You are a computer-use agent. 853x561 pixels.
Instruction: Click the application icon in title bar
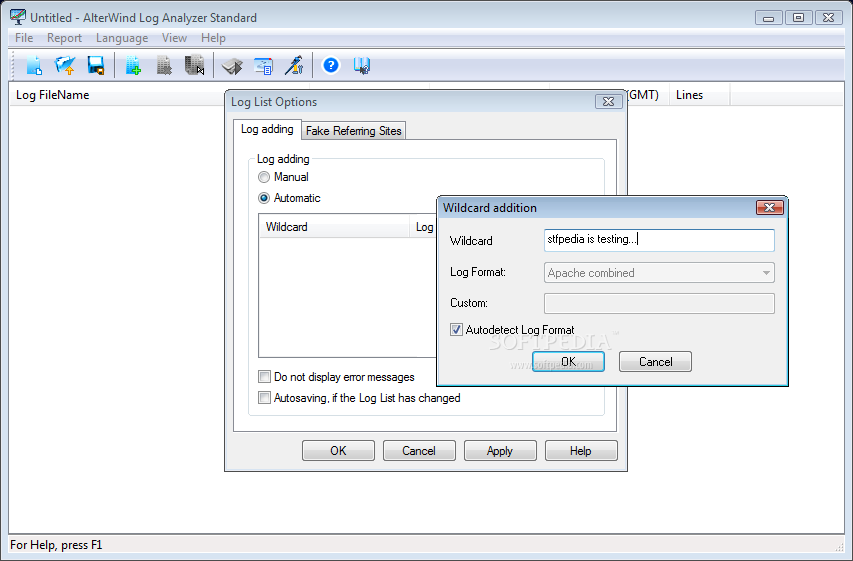pos(17,17)
